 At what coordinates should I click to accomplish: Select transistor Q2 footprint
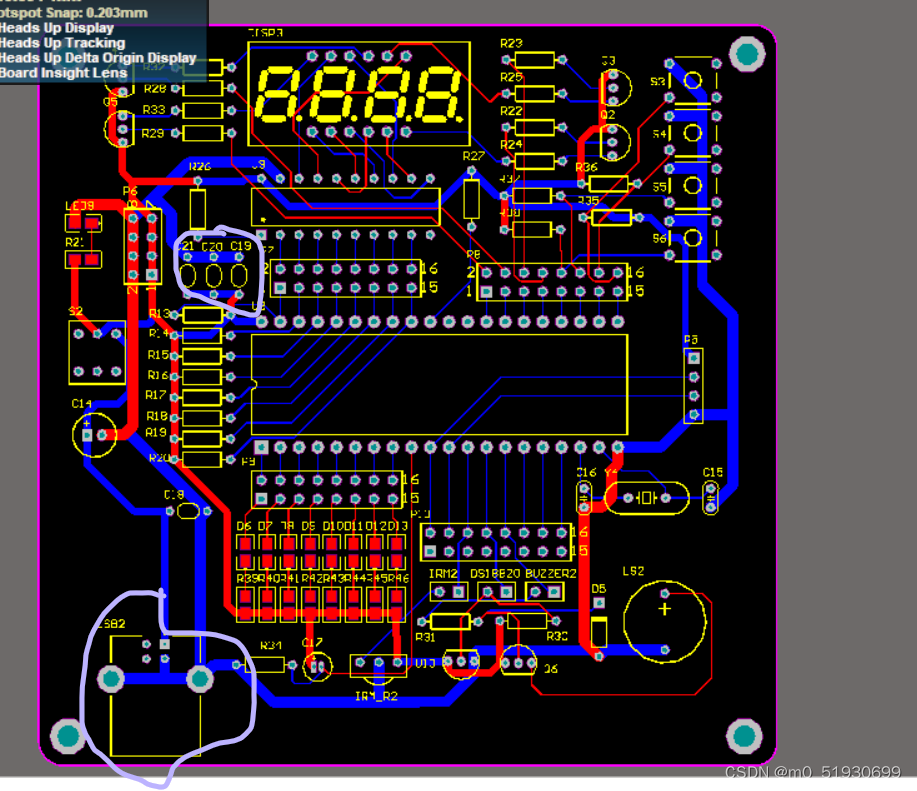click(615, 142)
